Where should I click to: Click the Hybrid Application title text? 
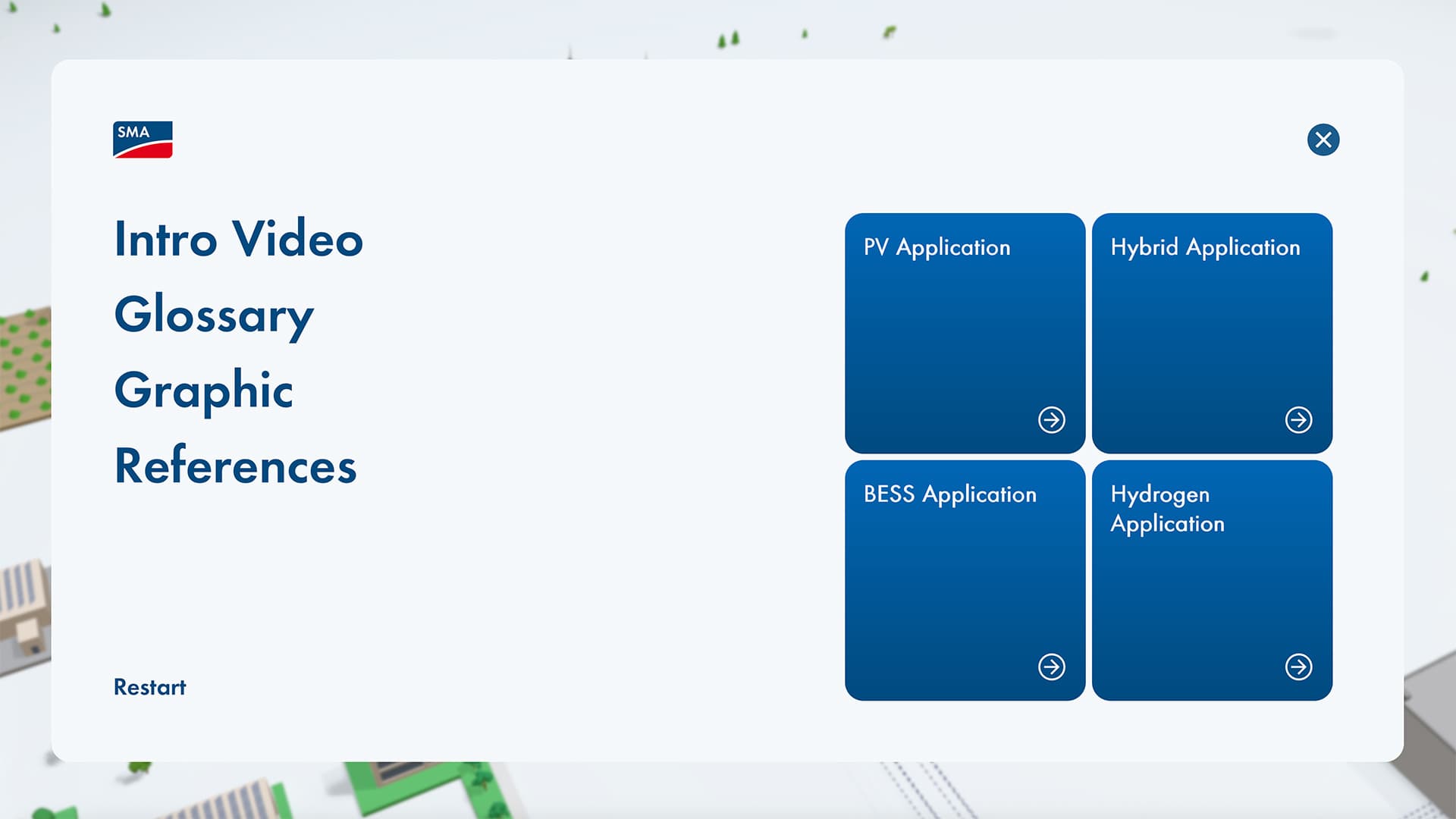click(x=1205, y=247)
